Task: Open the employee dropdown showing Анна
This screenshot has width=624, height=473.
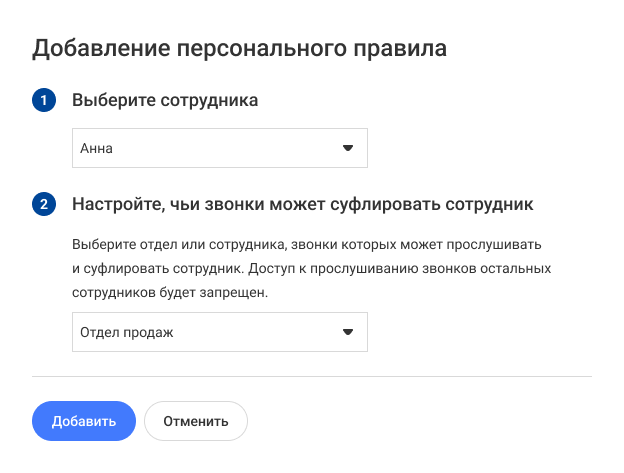Action: click(x=220, y=148)
